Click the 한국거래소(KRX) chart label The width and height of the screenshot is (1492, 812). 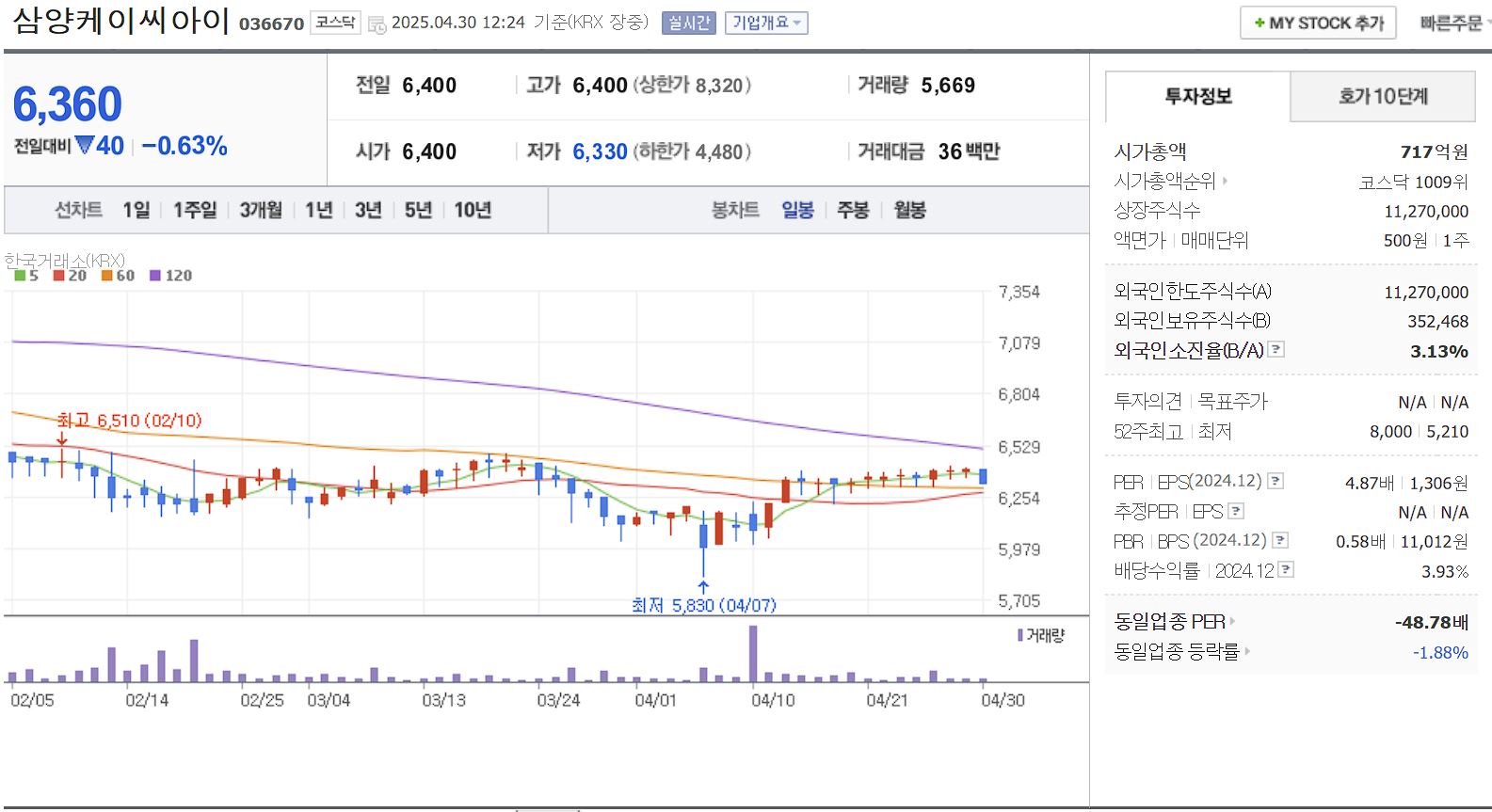(64, 260)
